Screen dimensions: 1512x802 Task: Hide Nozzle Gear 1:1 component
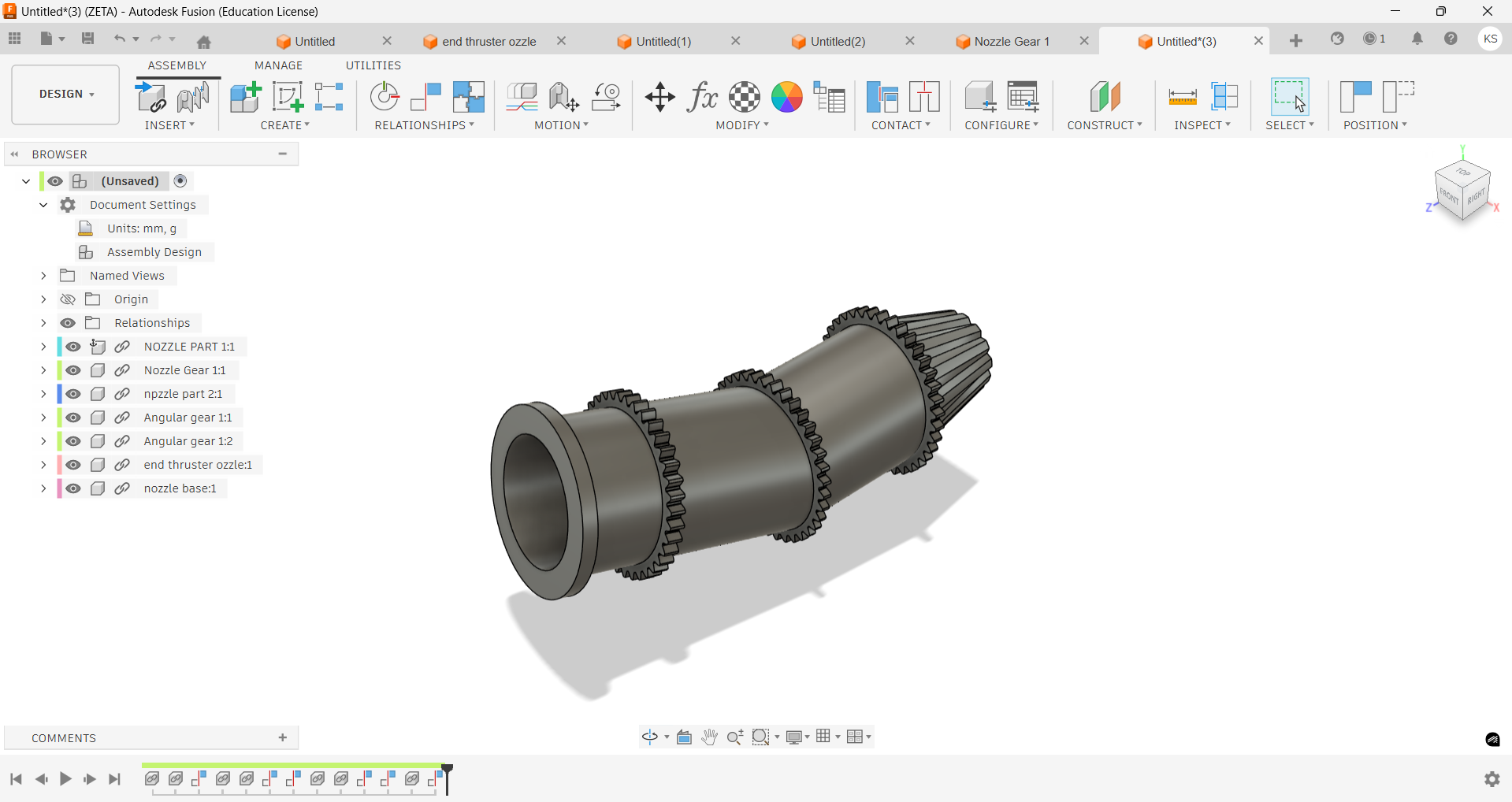73,370
